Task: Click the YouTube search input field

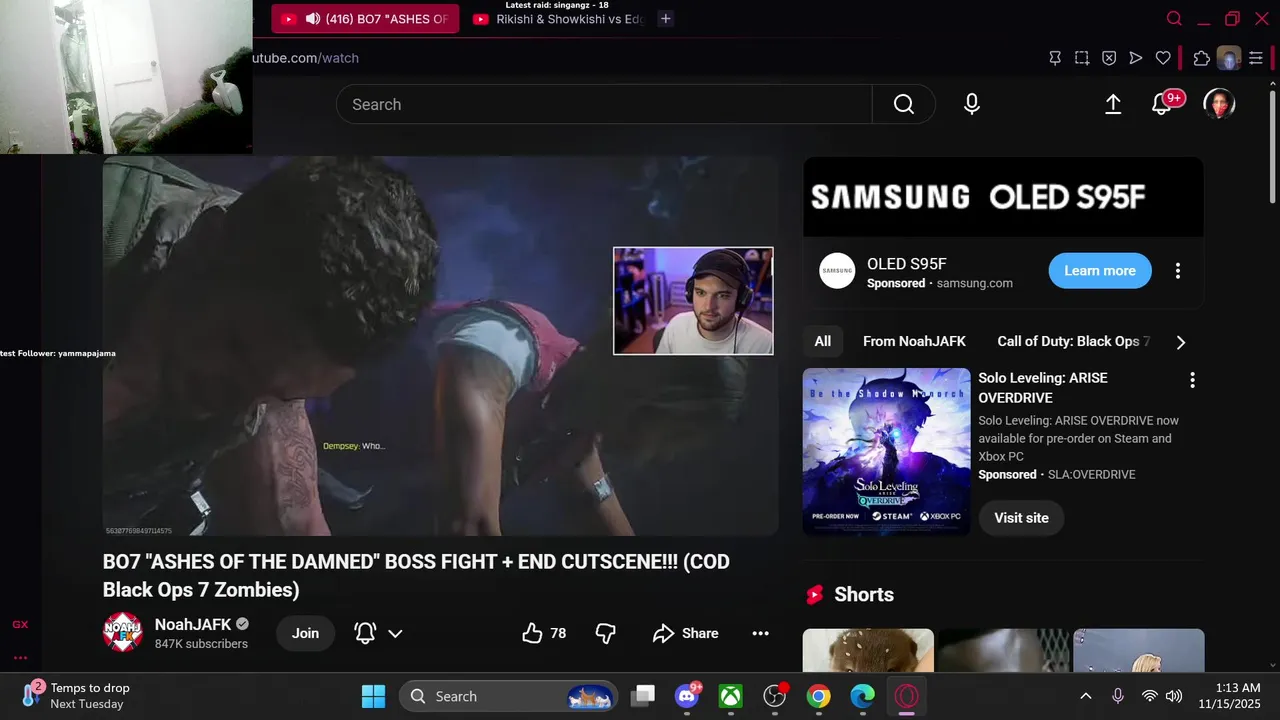Action: pos(604,104)
